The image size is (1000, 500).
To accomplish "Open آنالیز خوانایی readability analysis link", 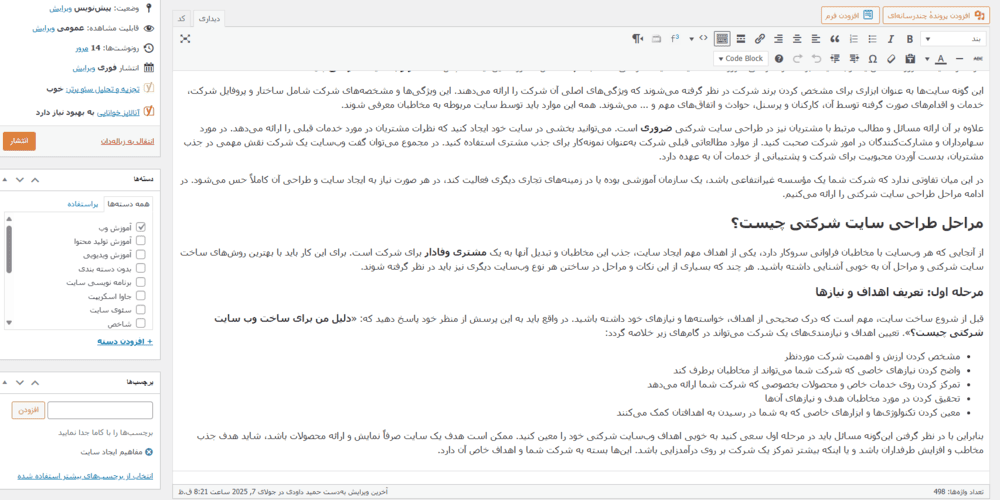I will (118, 112).
